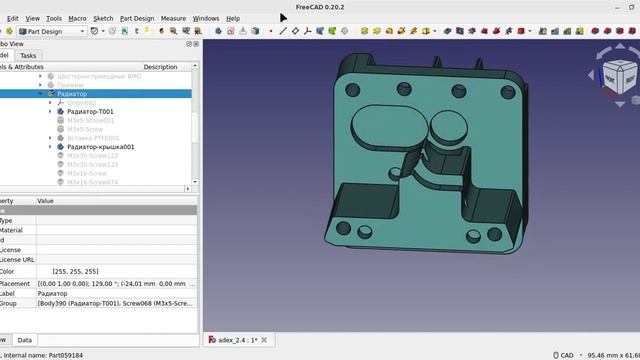Click the Fillet tool icon
Screen dimensions: 640x360
595,31
